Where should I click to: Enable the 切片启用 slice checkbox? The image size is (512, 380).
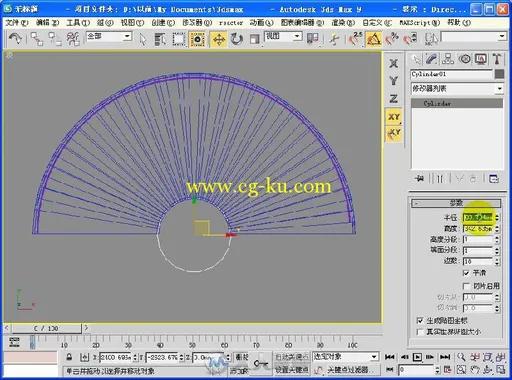tap(467, 286)
